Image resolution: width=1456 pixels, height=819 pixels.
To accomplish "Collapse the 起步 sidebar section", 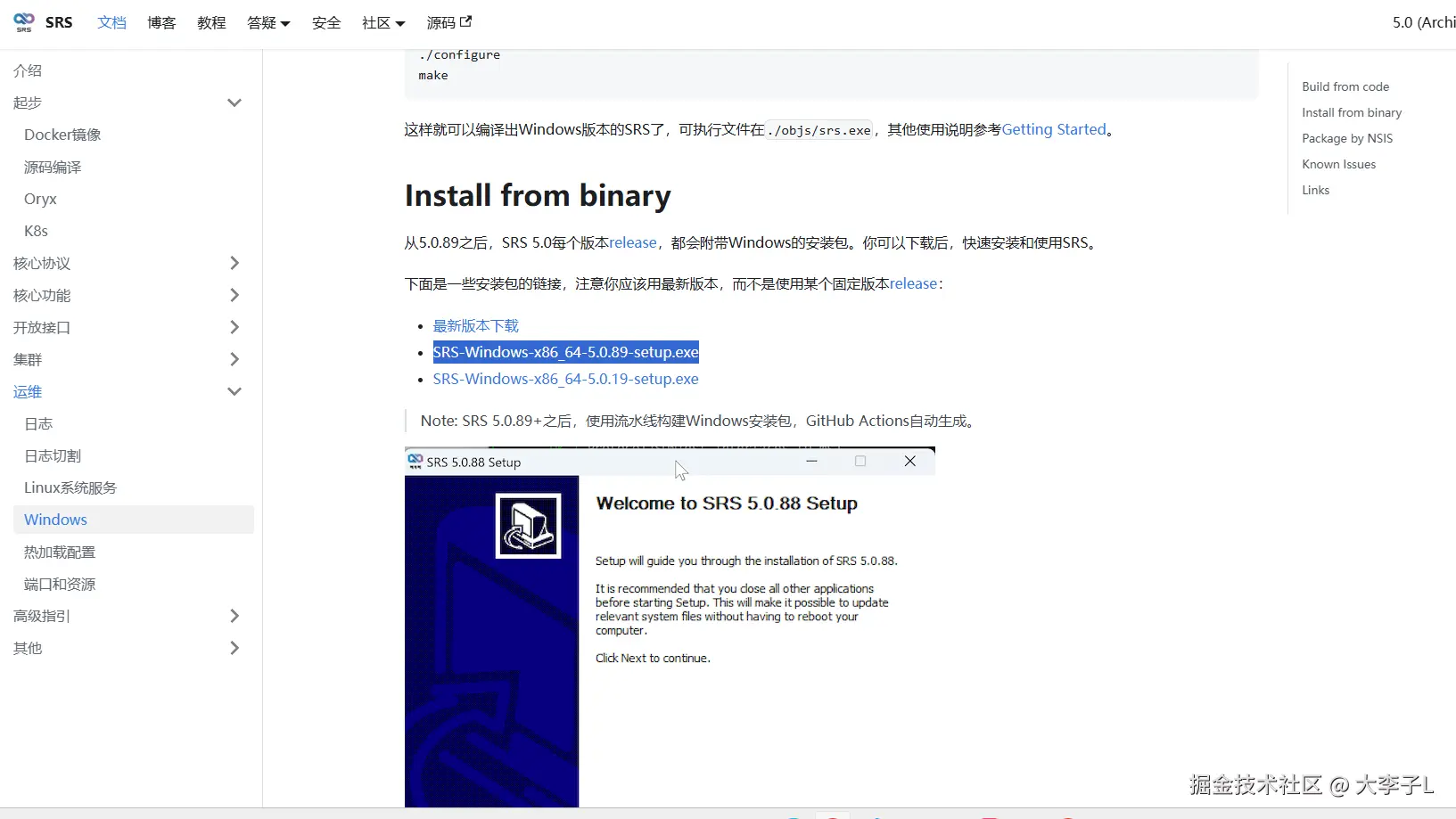I will (234, 102).
